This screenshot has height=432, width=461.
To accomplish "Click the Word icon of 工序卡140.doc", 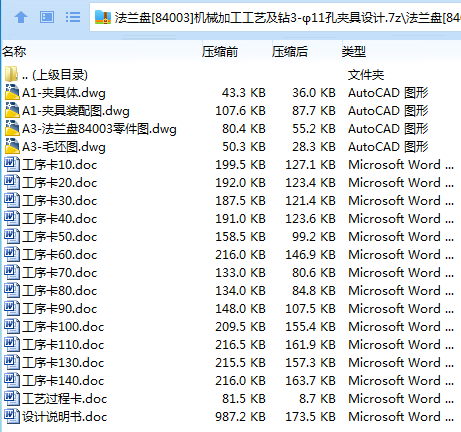I will 12,380.
